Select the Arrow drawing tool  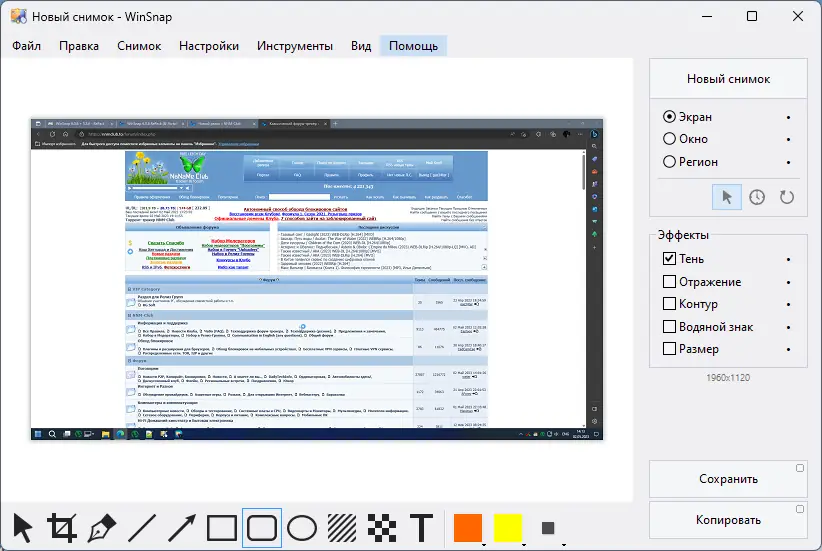(x=182, y=528)
